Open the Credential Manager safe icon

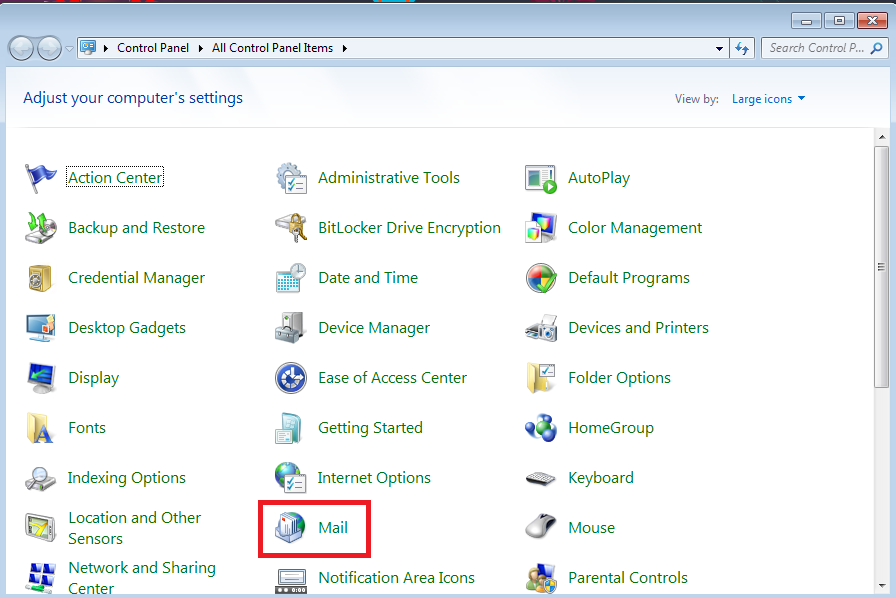pos(40,278)
